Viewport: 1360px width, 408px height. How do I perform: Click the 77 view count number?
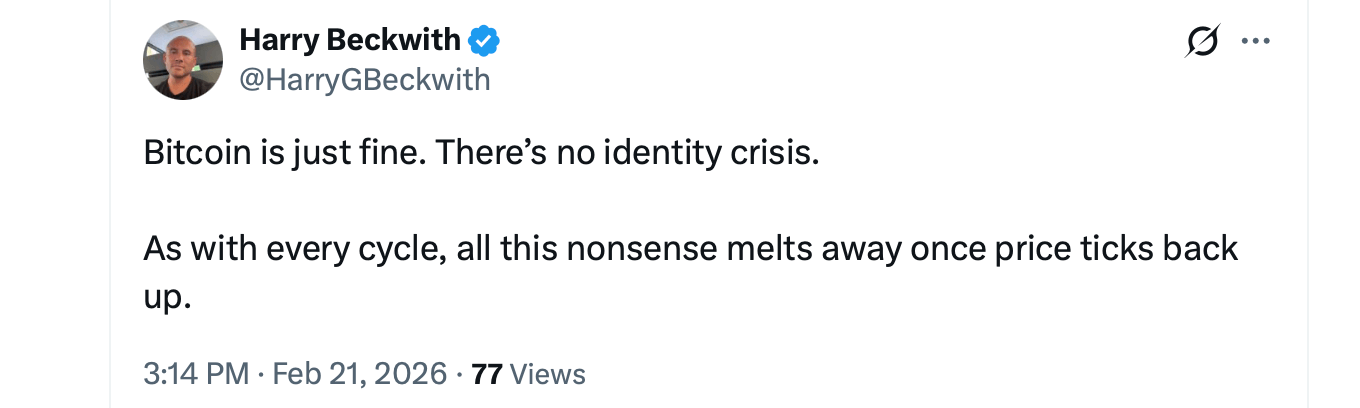click(486, 374)
